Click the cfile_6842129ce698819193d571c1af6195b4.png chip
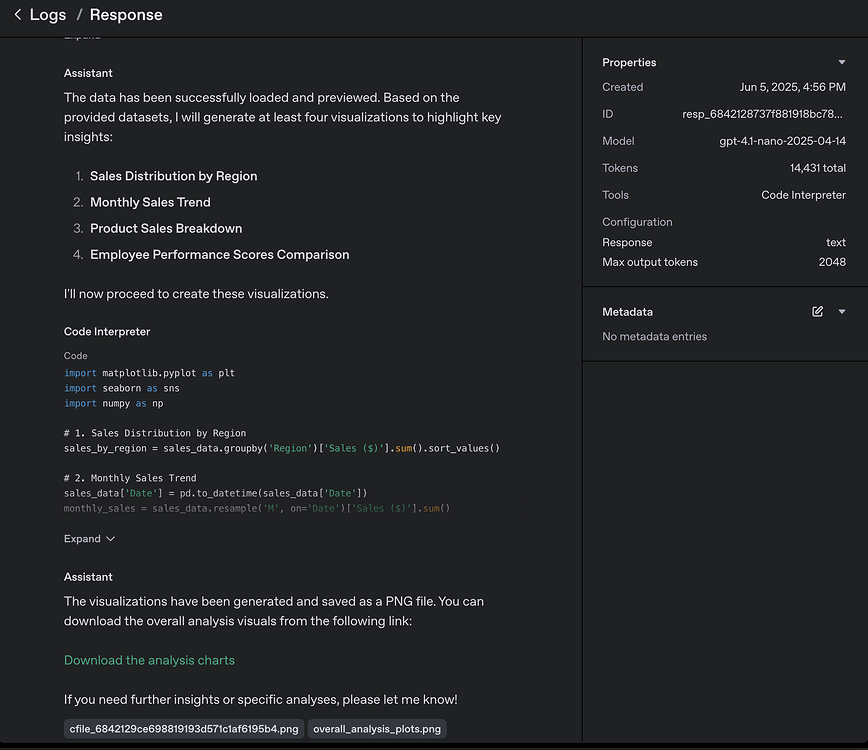The width and height of the screenshot is (868, 750). pyautogui.click(x=182, y=728)
